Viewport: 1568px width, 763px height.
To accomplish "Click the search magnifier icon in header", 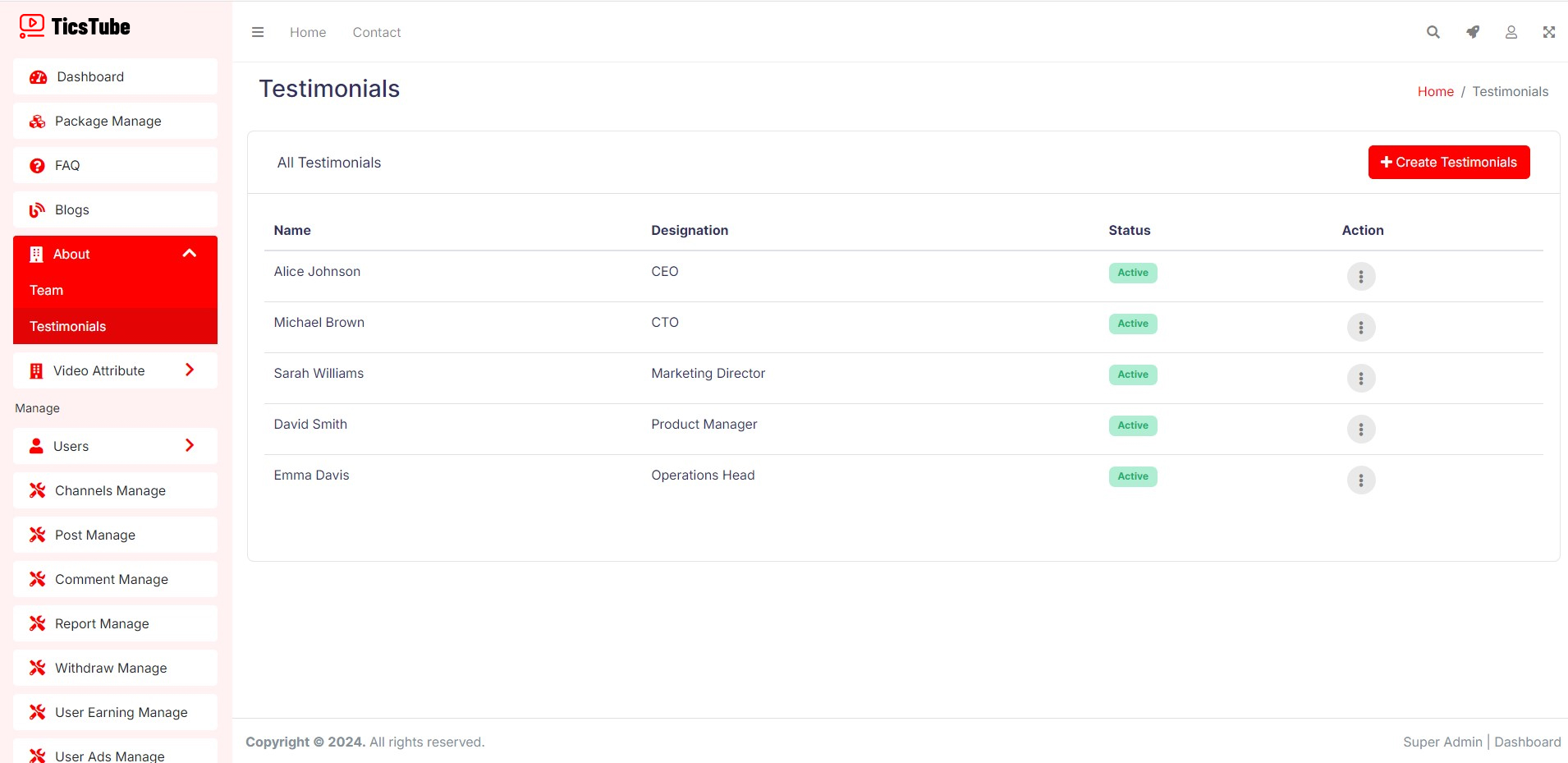I will [x=1433, y=32].
